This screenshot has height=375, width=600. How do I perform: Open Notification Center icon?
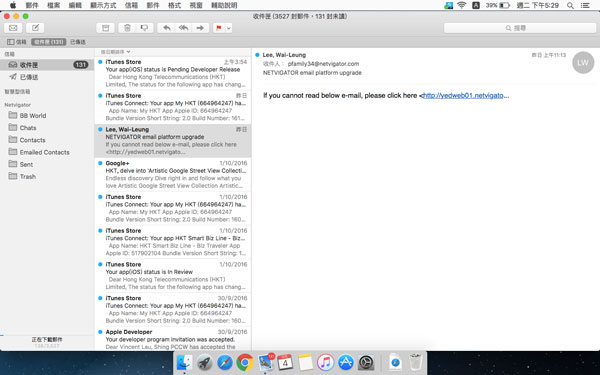(x=585, y=5)
